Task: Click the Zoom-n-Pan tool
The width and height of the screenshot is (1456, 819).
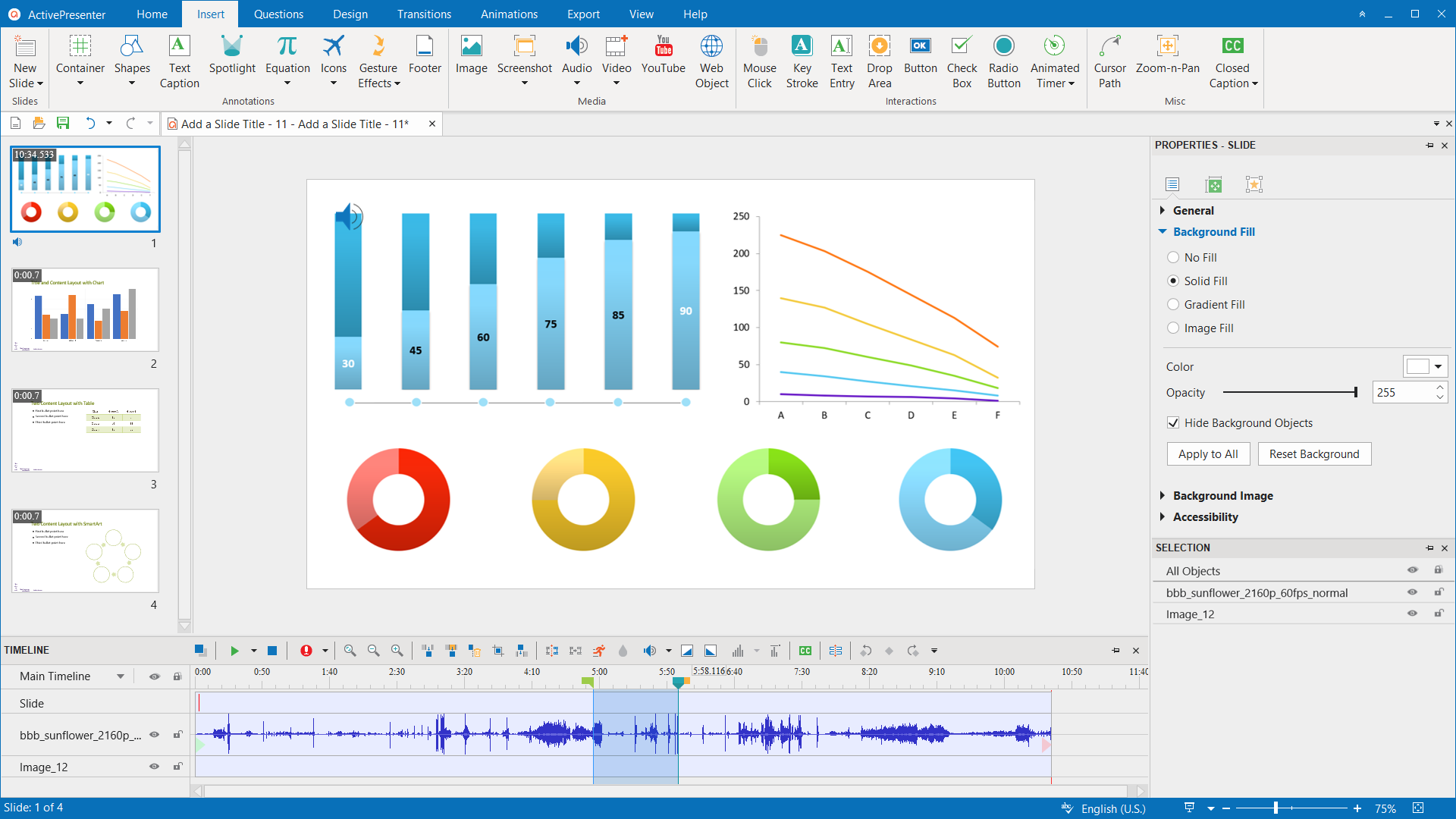Action: point(1166,55)
